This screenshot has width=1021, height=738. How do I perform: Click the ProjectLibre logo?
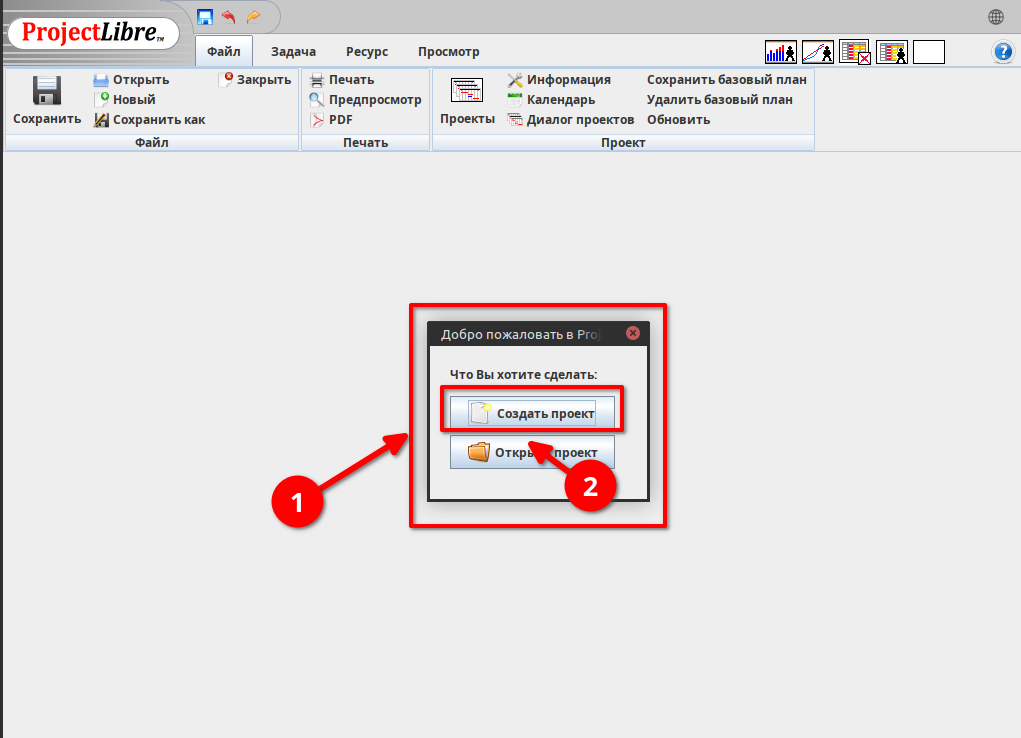coord(93,33)
